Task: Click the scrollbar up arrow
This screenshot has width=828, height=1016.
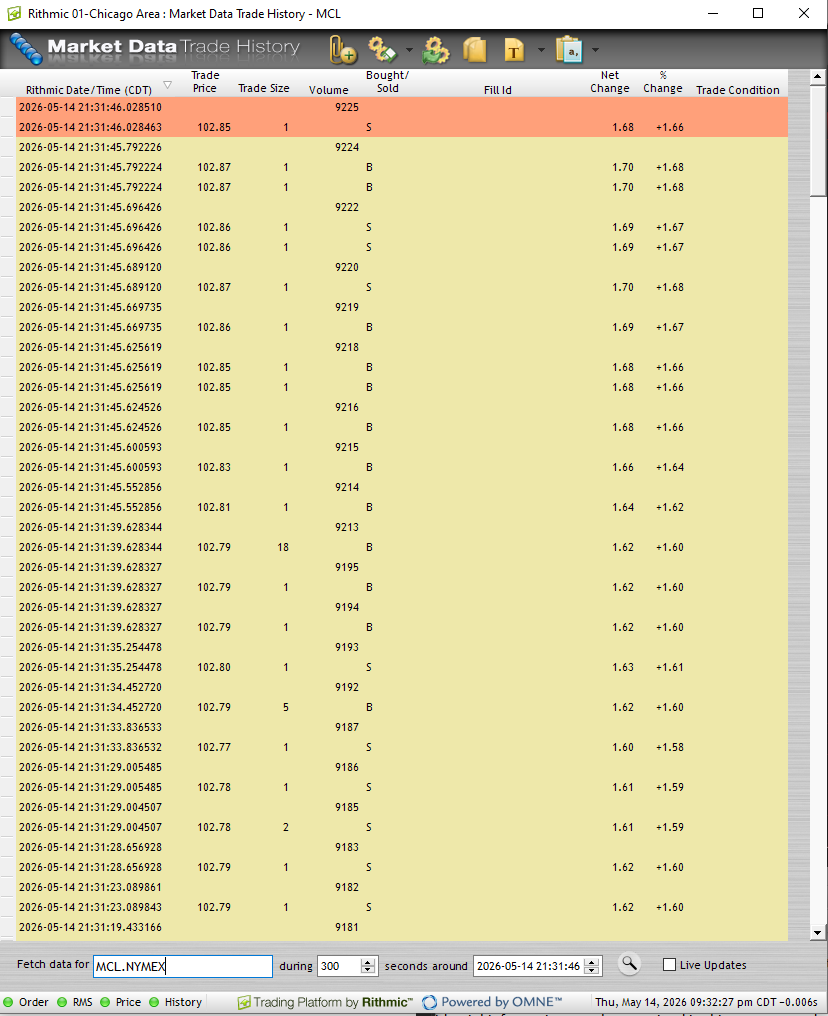Action: [x=818, y=77]
